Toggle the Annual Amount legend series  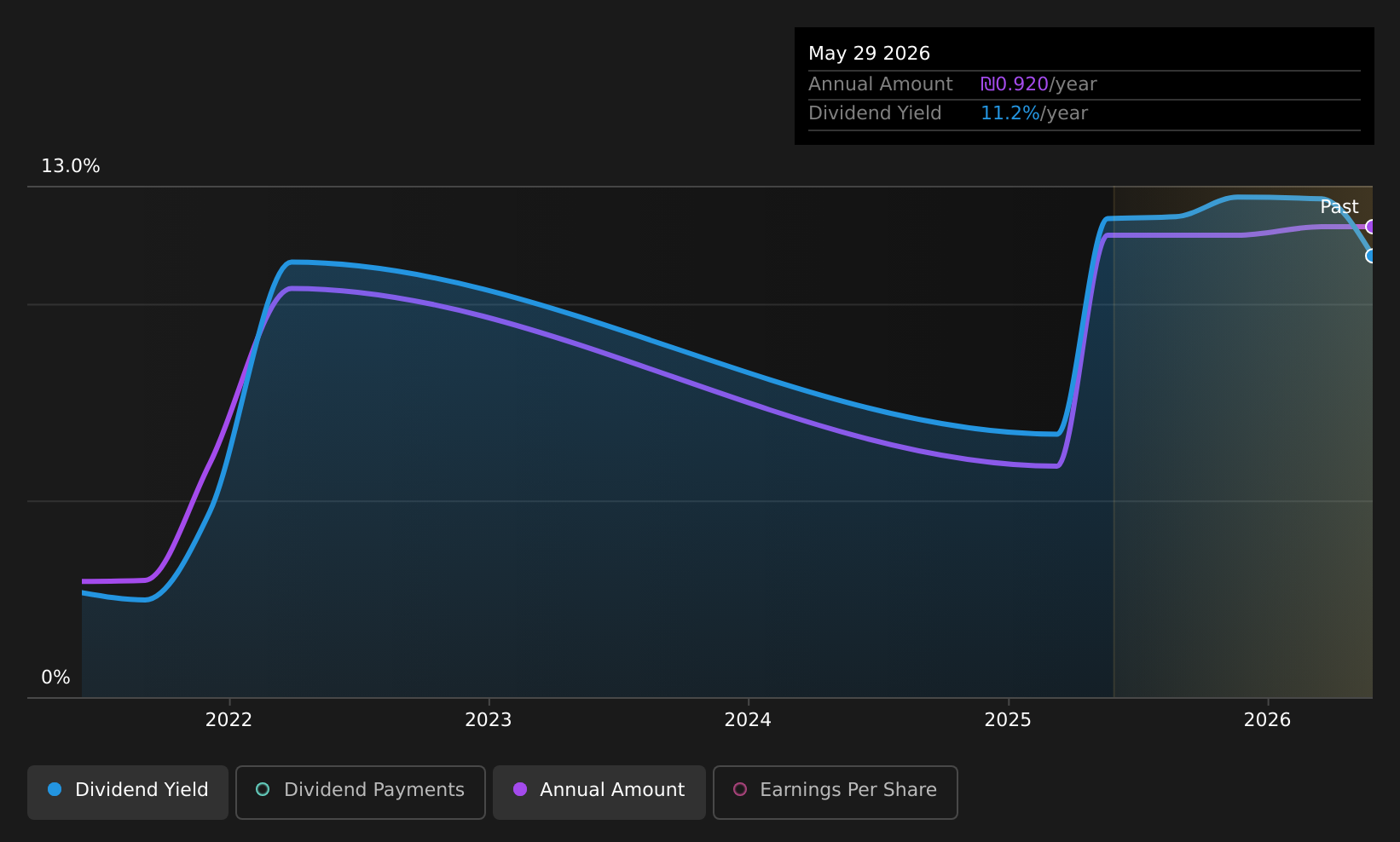599,792
